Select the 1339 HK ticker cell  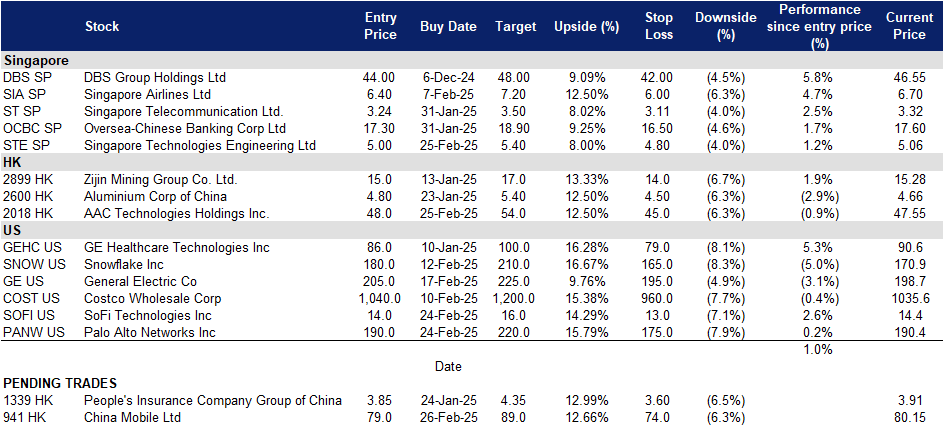pos(29,401)
